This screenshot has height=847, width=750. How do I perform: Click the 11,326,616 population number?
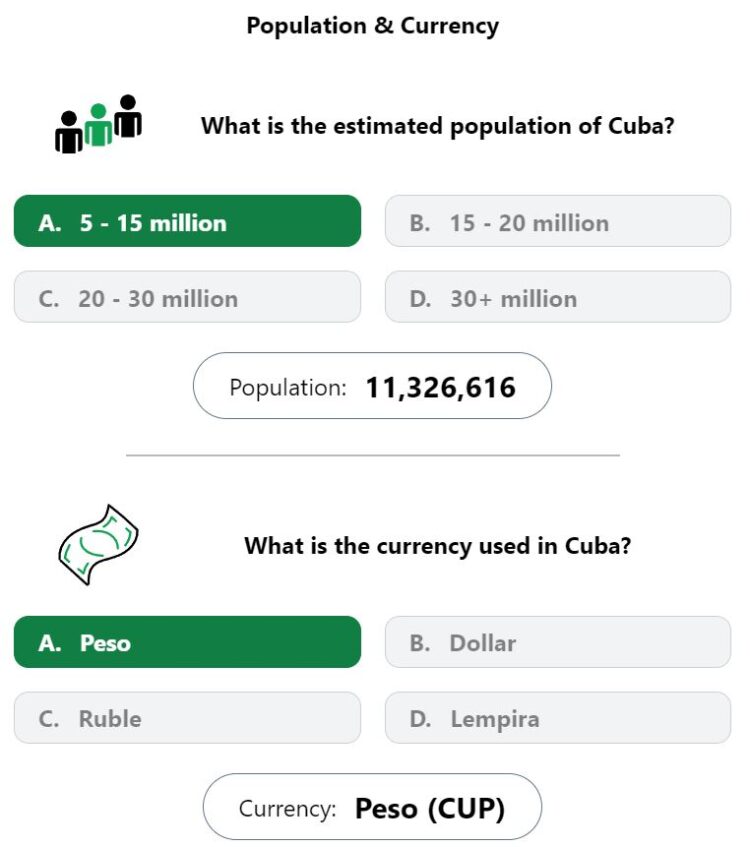440,387
